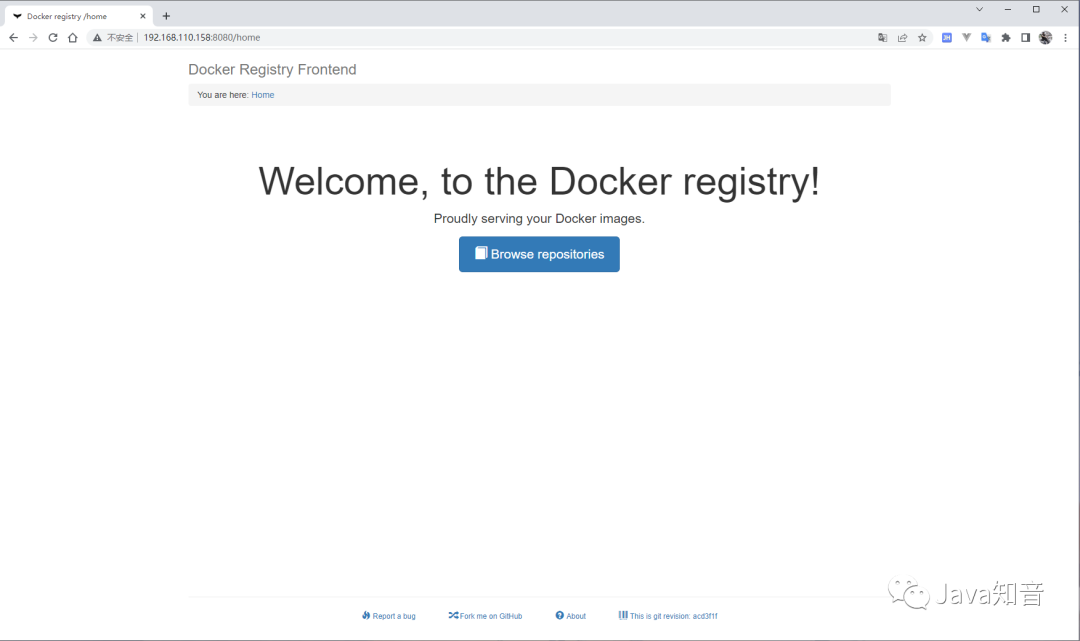This screenshot has height=641, width=1080.
Task: Open a new tab with the plus button
Action: [x=166, y=15]
